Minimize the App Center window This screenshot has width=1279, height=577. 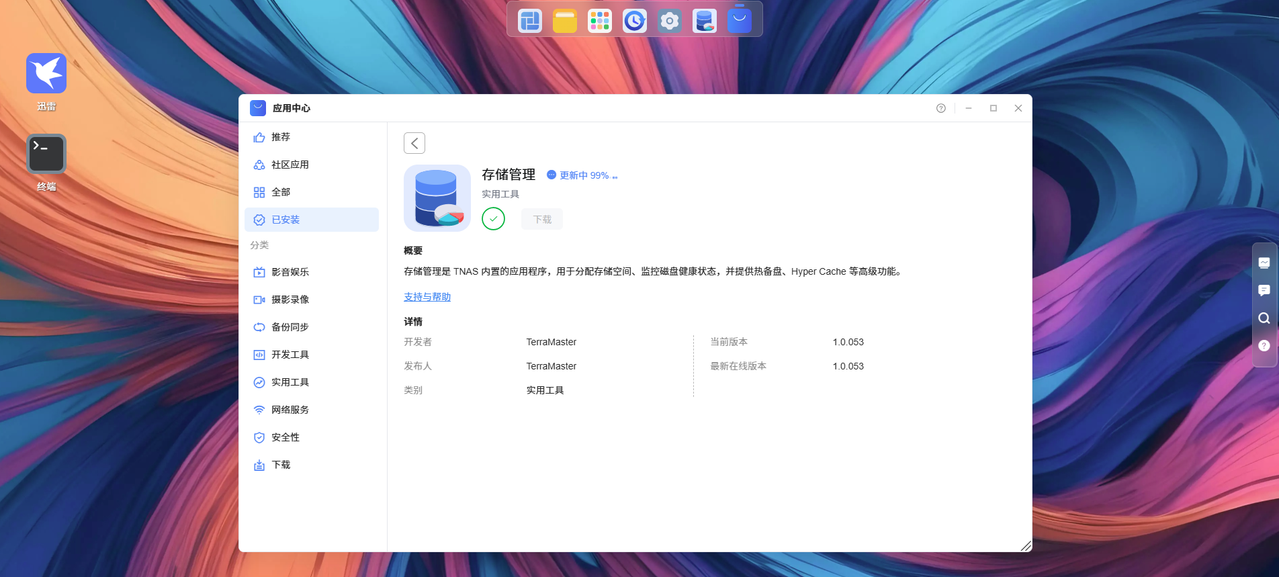point(968,108)
